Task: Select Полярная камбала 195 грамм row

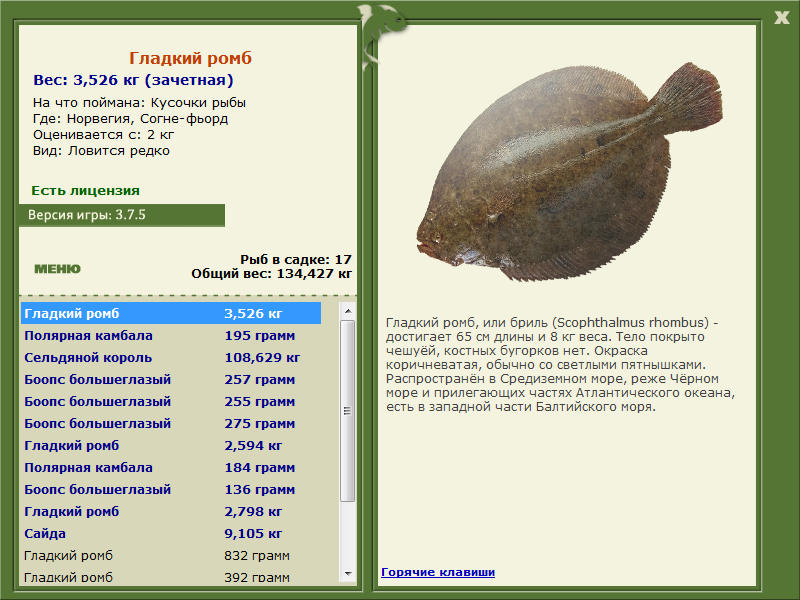Action: (171, 336)
